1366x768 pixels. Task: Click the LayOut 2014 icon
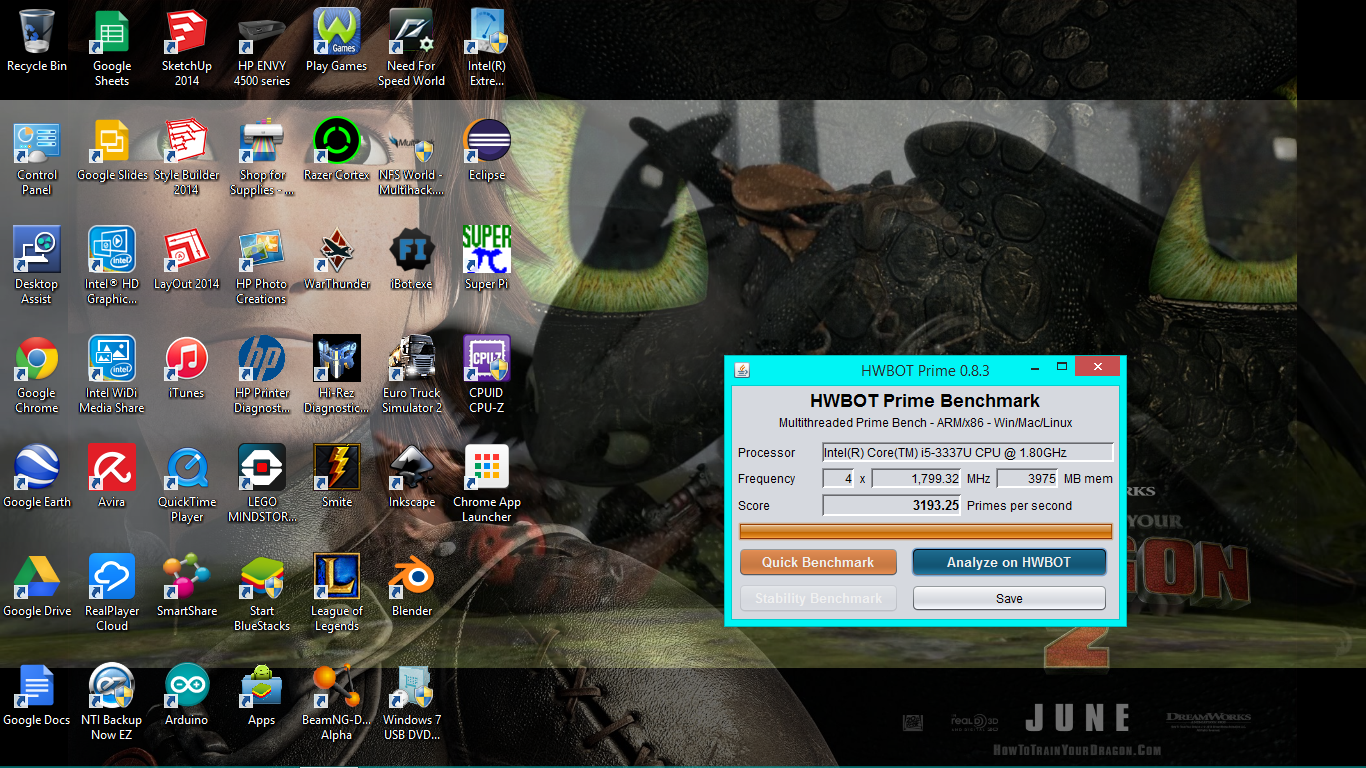tap(187, 250)
